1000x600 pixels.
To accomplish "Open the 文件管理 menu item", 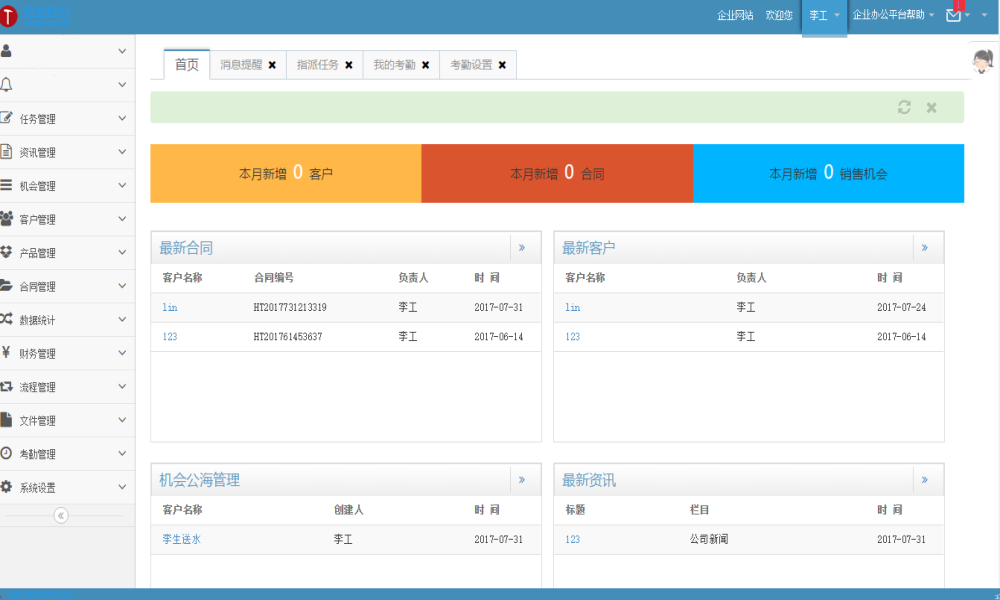I will 67,420.
